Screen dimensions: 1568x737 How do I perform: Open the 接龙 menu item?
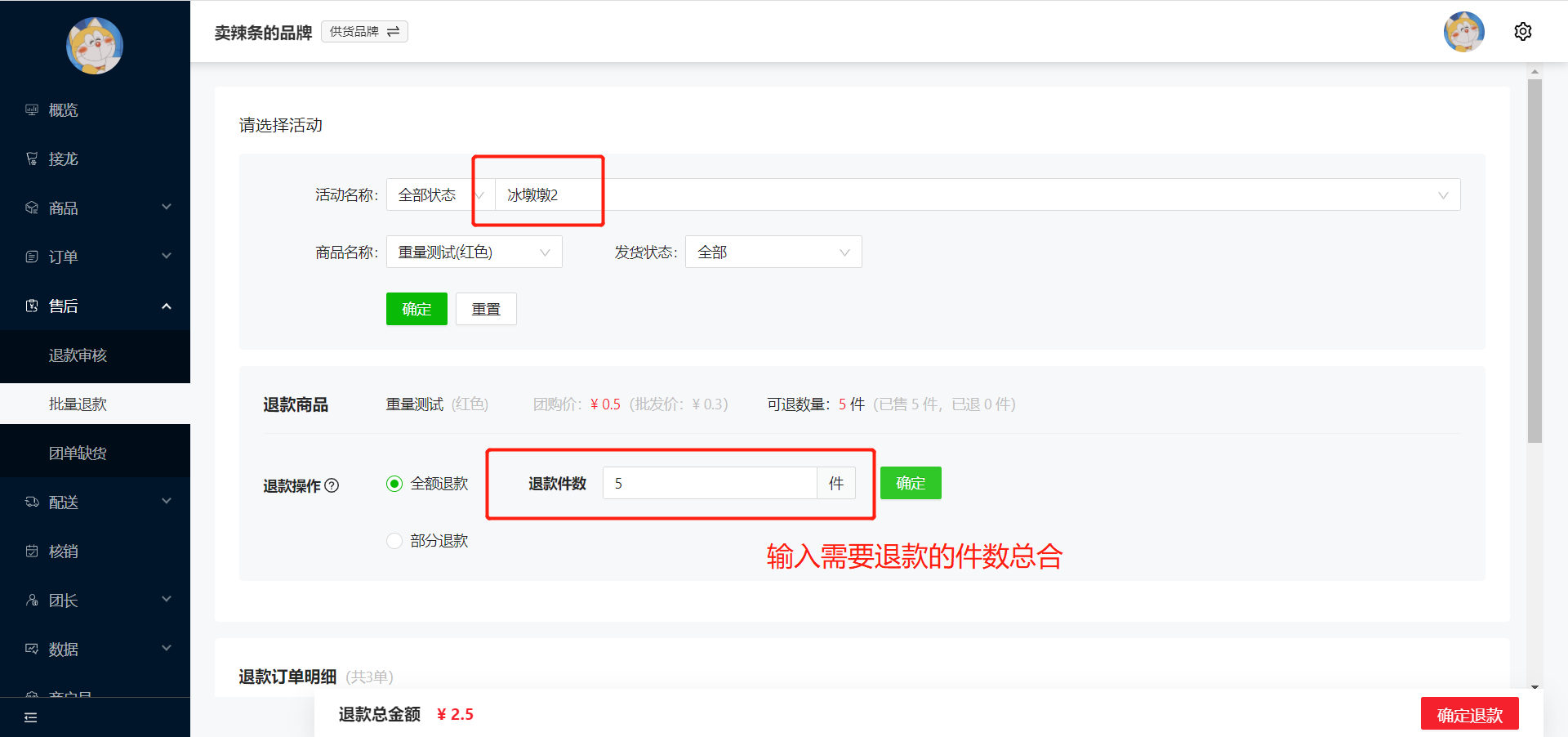pos(95,159)
